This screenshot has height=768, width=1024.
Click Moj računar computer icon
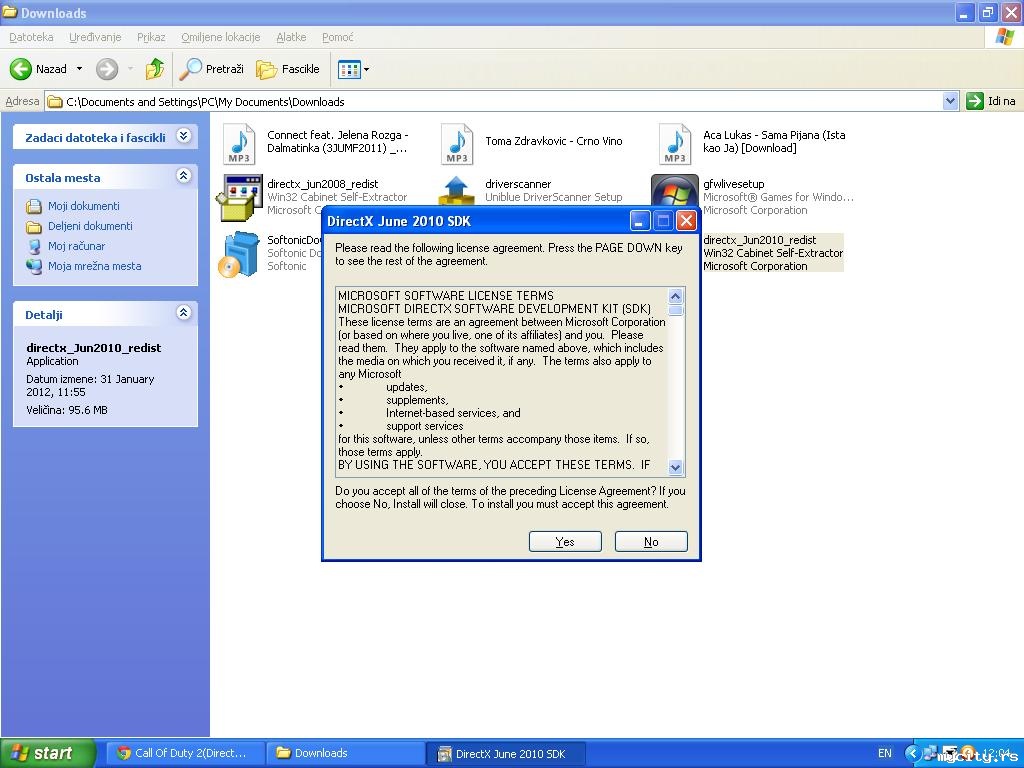pyautogui.click(x=34, y=246)
